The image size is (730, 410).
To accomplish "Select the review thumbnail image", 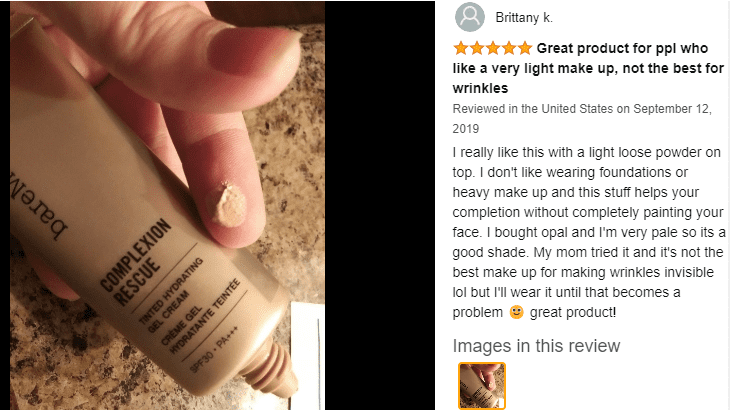I will click(x=482, y=386).
